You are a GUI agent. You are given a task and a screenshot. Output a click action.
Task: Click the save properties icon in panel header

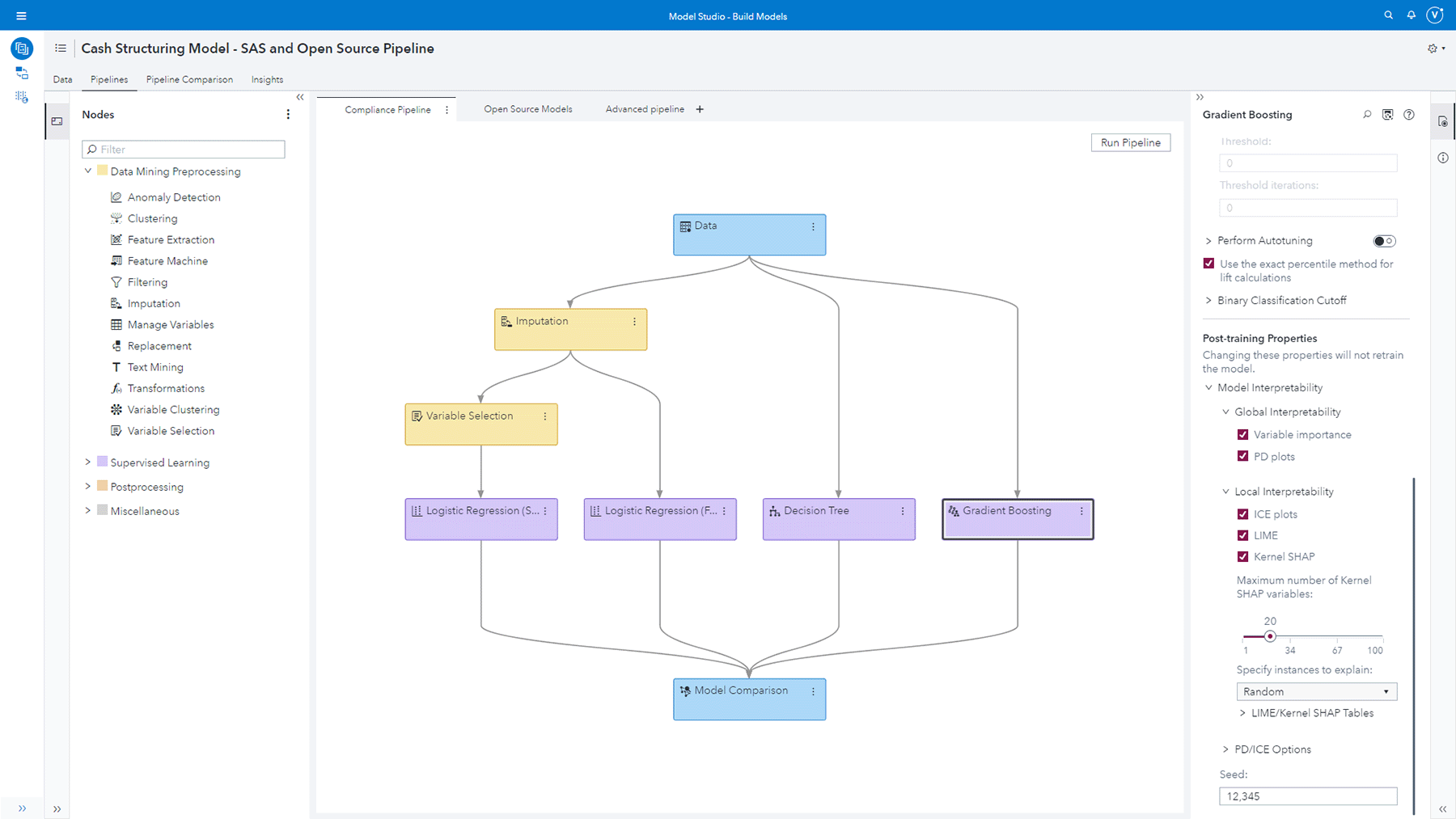click(1388, 115)
